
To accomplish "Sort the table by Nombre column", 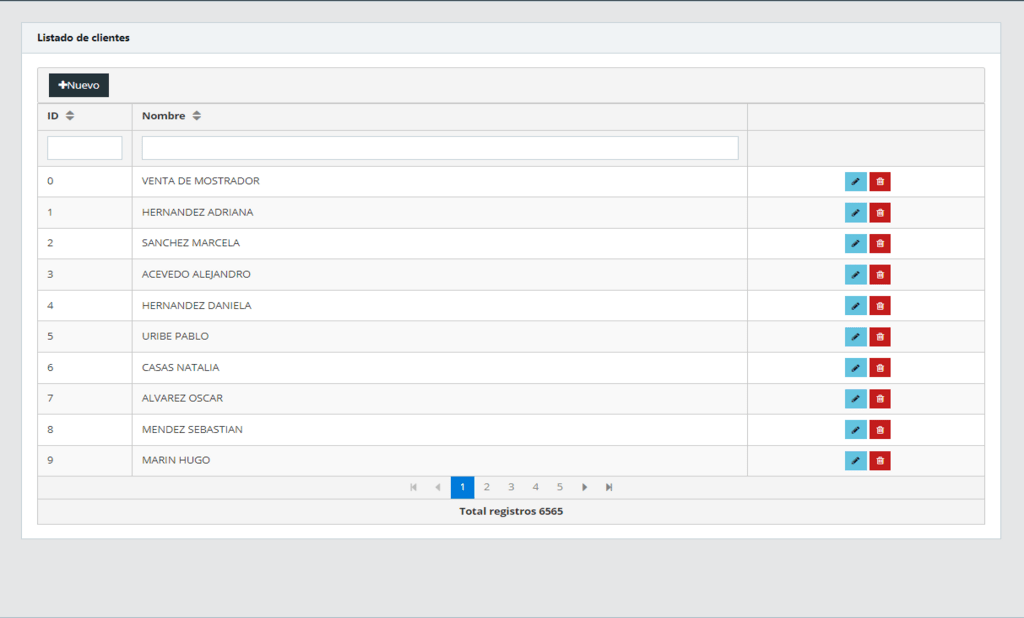I will click(197, 116).
